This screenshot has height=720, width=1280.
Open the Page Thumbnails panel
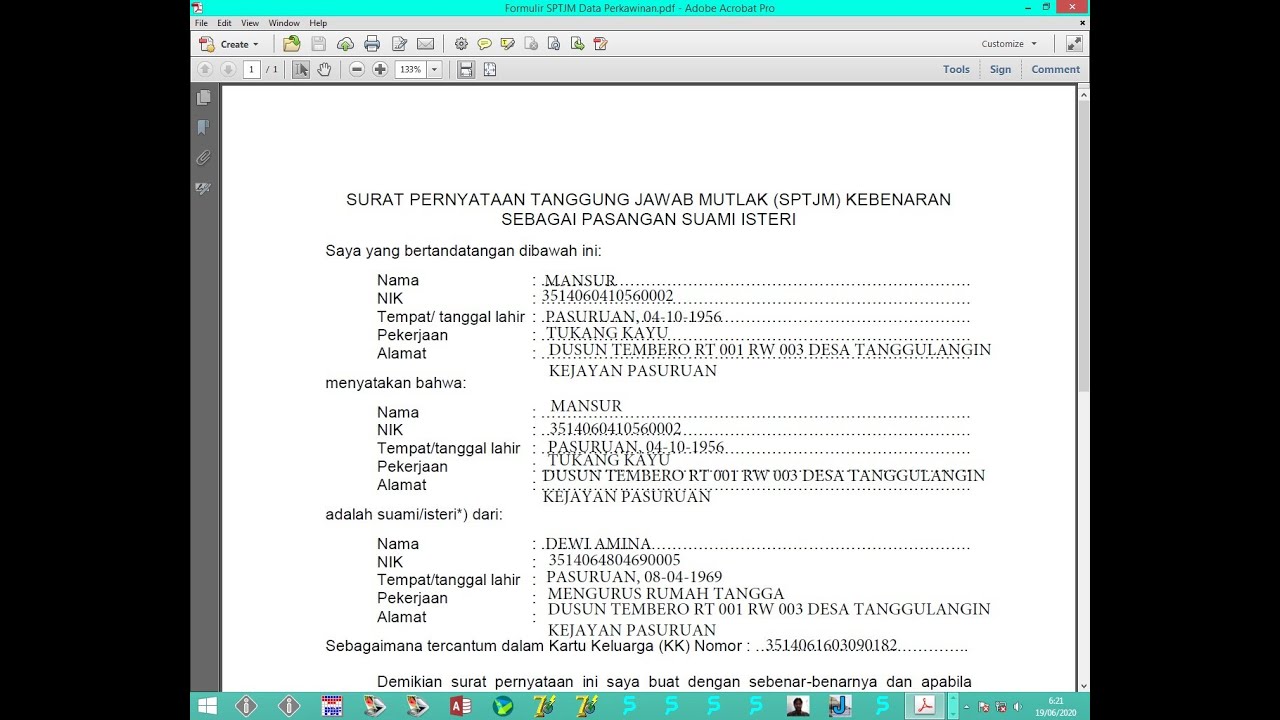tap(204, 98)
